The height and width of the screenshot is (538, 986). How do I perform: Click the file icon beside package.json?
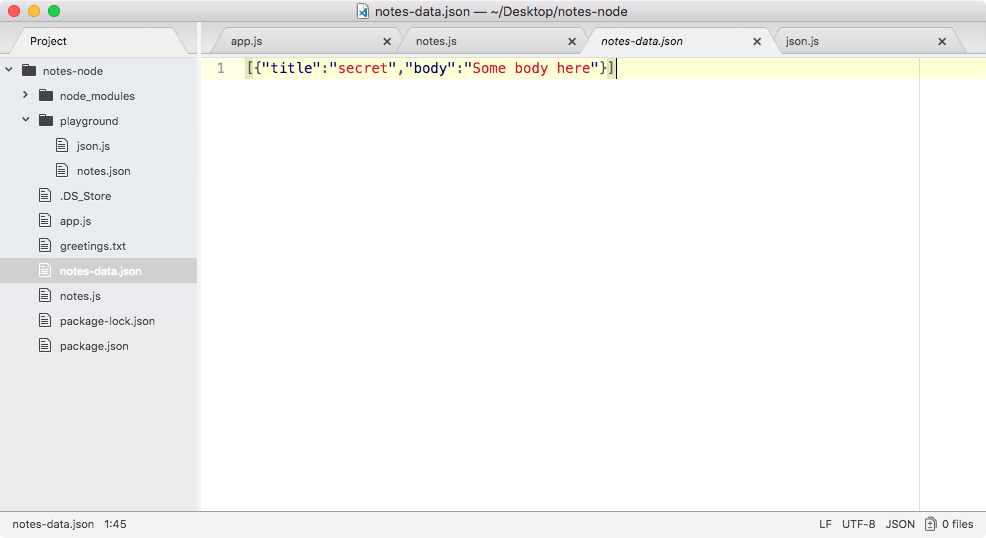(x=45, y=345)
